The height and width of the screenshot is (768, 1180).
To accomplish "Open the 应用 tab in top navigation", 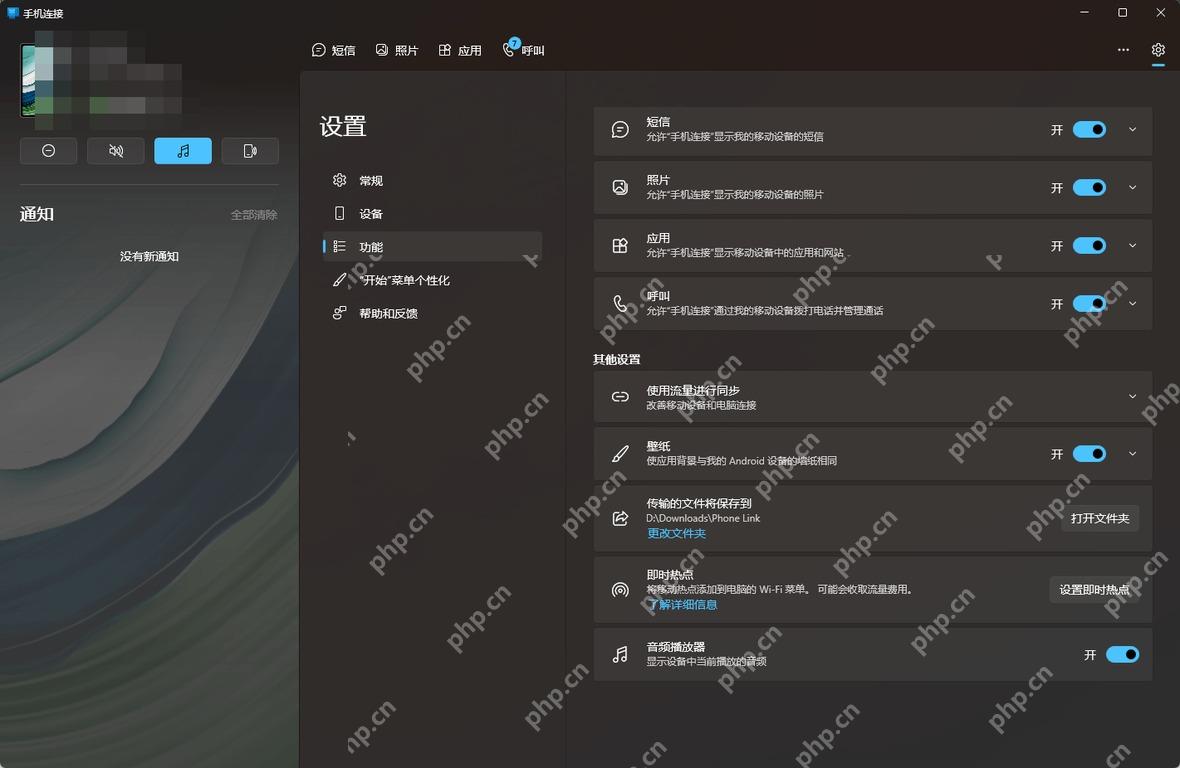I will (x=460, y=50).
